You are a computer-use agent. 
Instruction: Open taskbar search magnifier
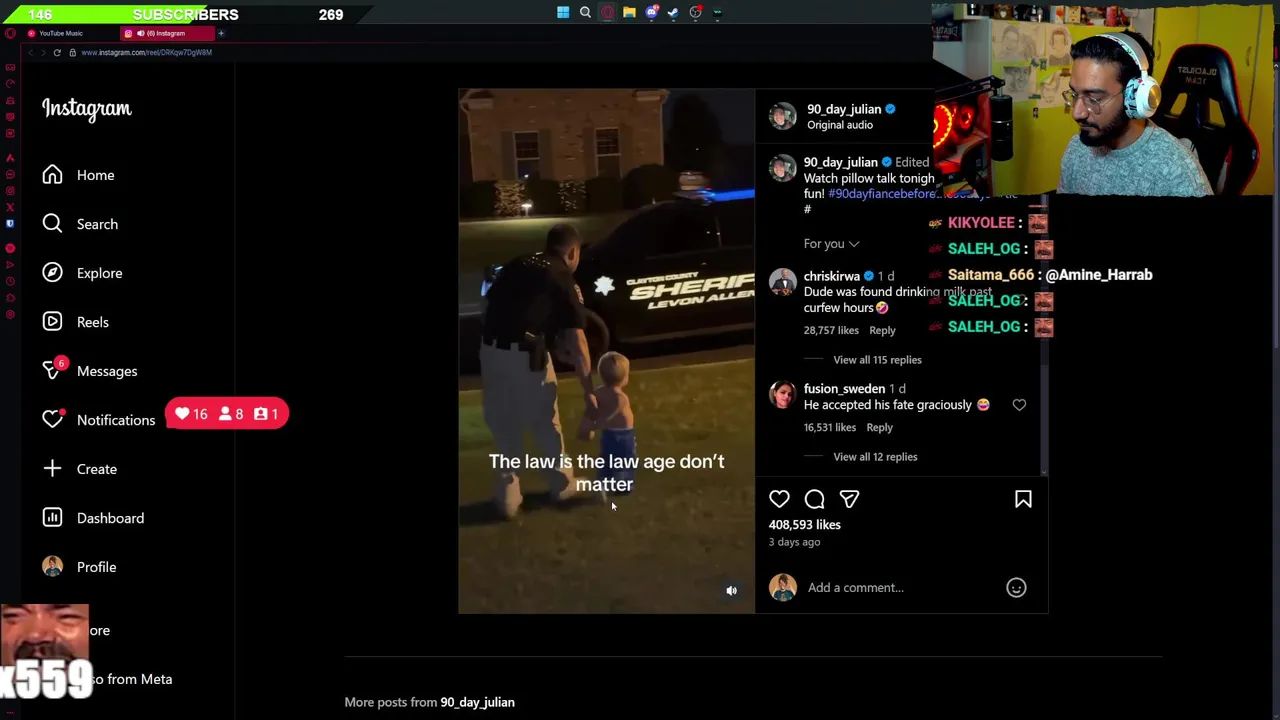coord(585,12)
